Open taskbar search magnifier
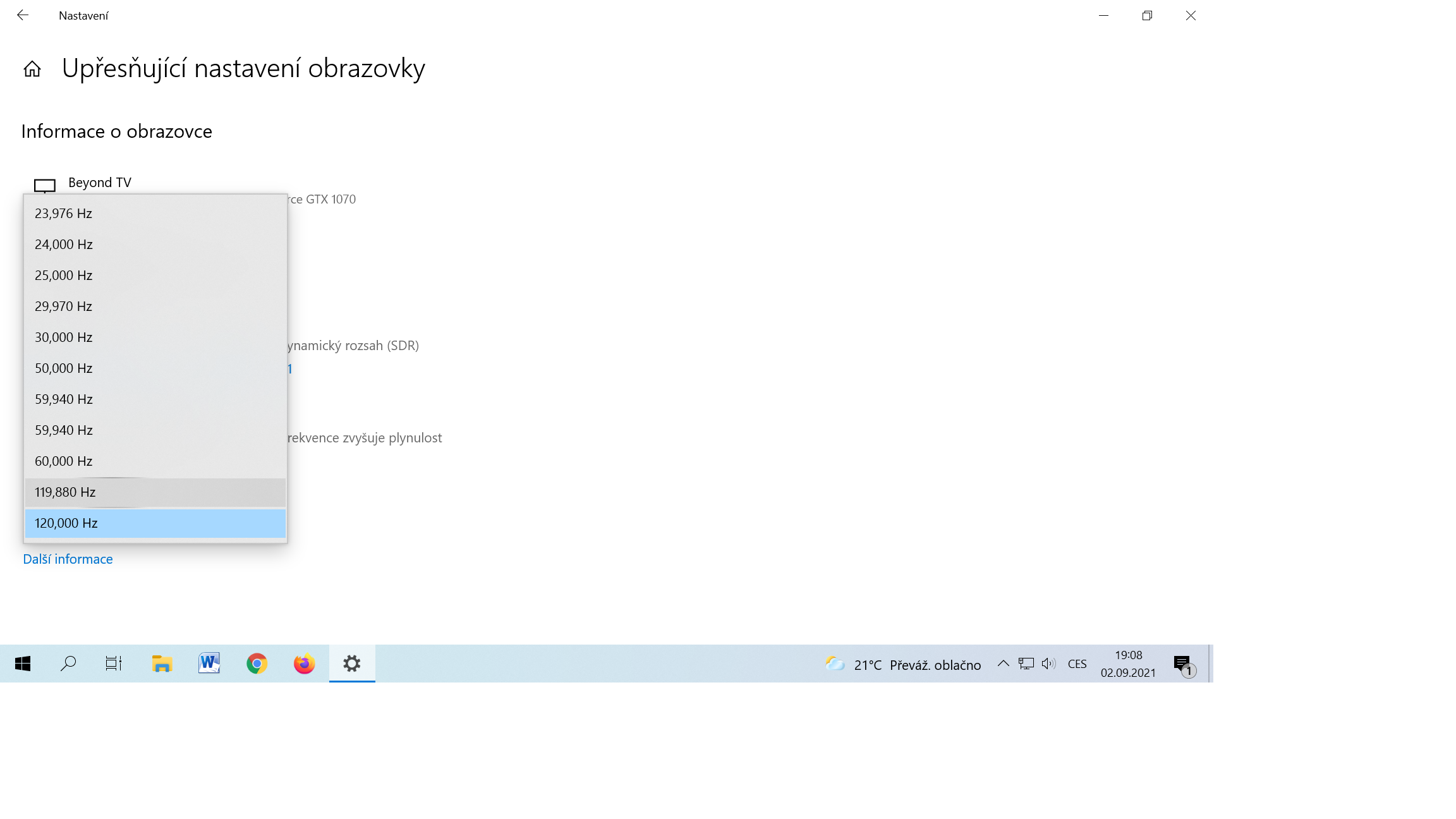This screenshot has width=1456, height=819. point(68,664)
